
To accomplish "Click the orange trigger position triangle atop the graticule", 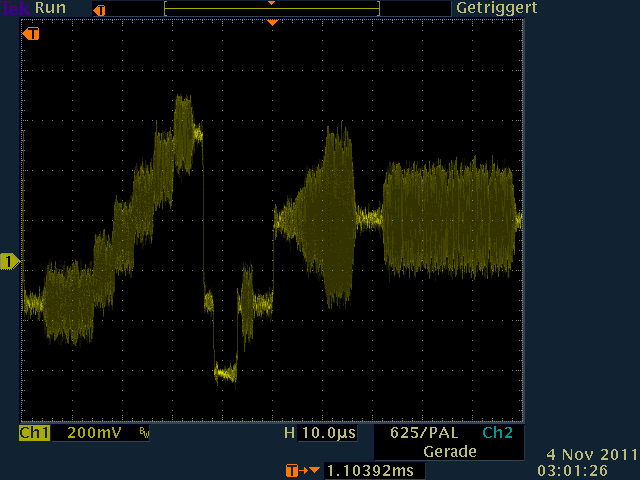I will [272, 22].
